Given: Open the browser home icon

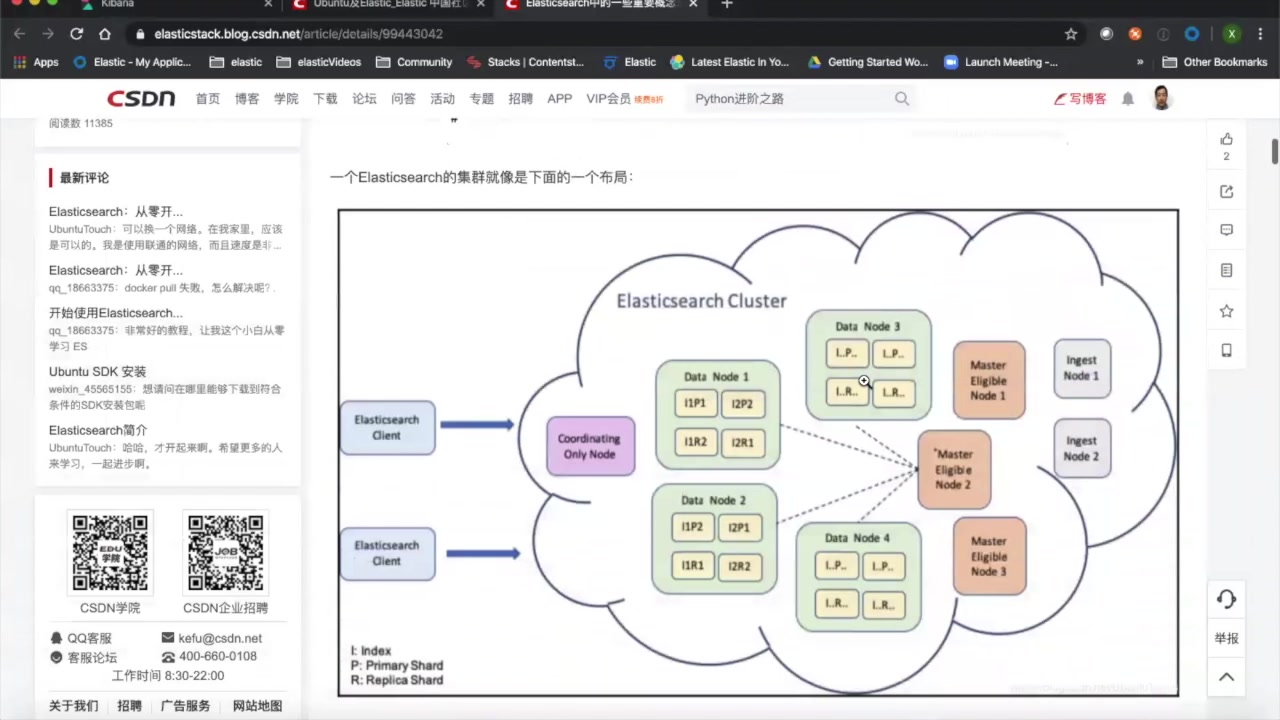Looking at the screenshot, I should point(104,34).
